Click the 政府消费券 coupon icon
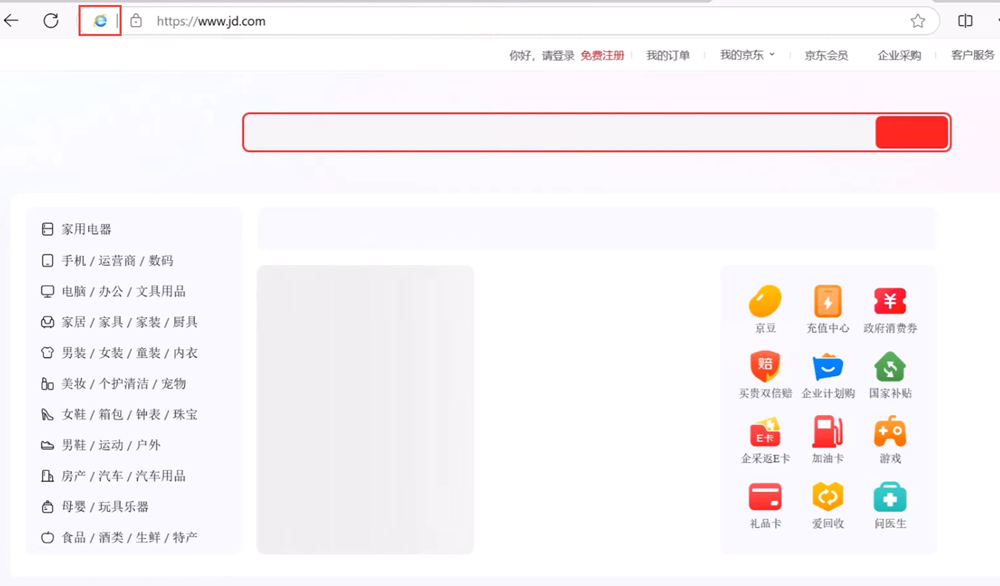 click(x=890, y=301)
